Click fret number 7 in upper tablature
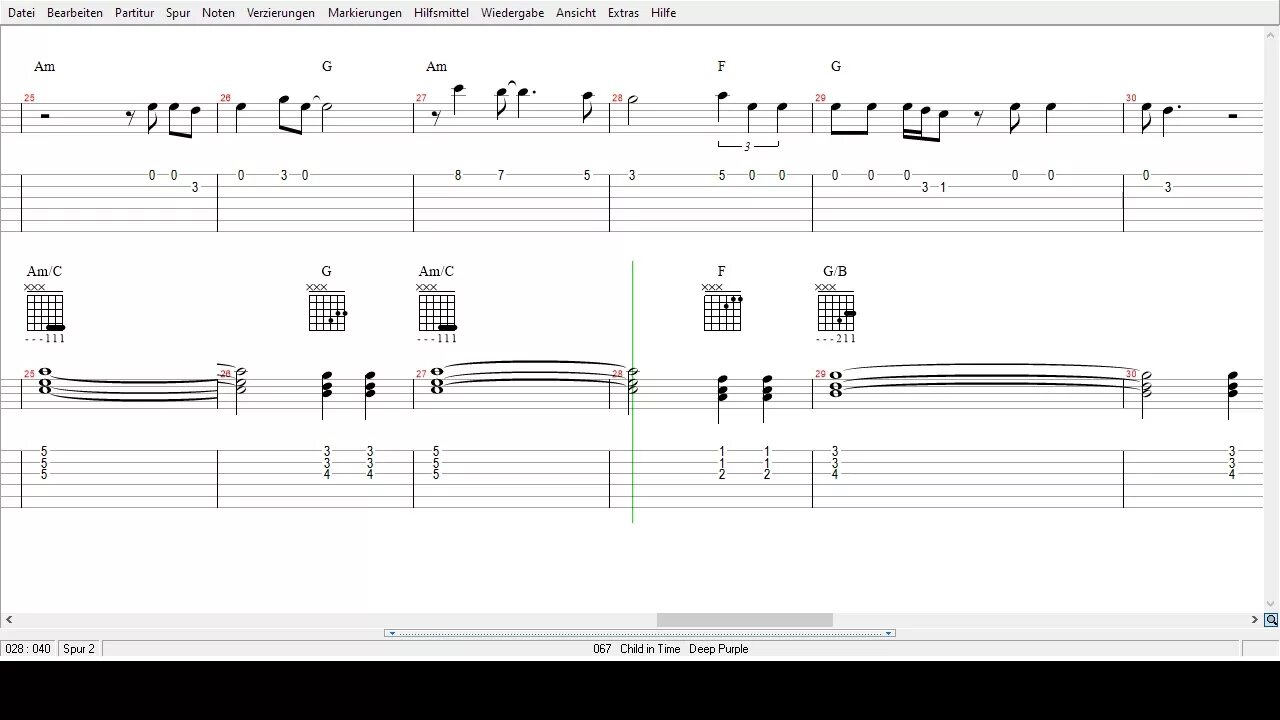Screen dimensions: 1280x720 point(501,175)
